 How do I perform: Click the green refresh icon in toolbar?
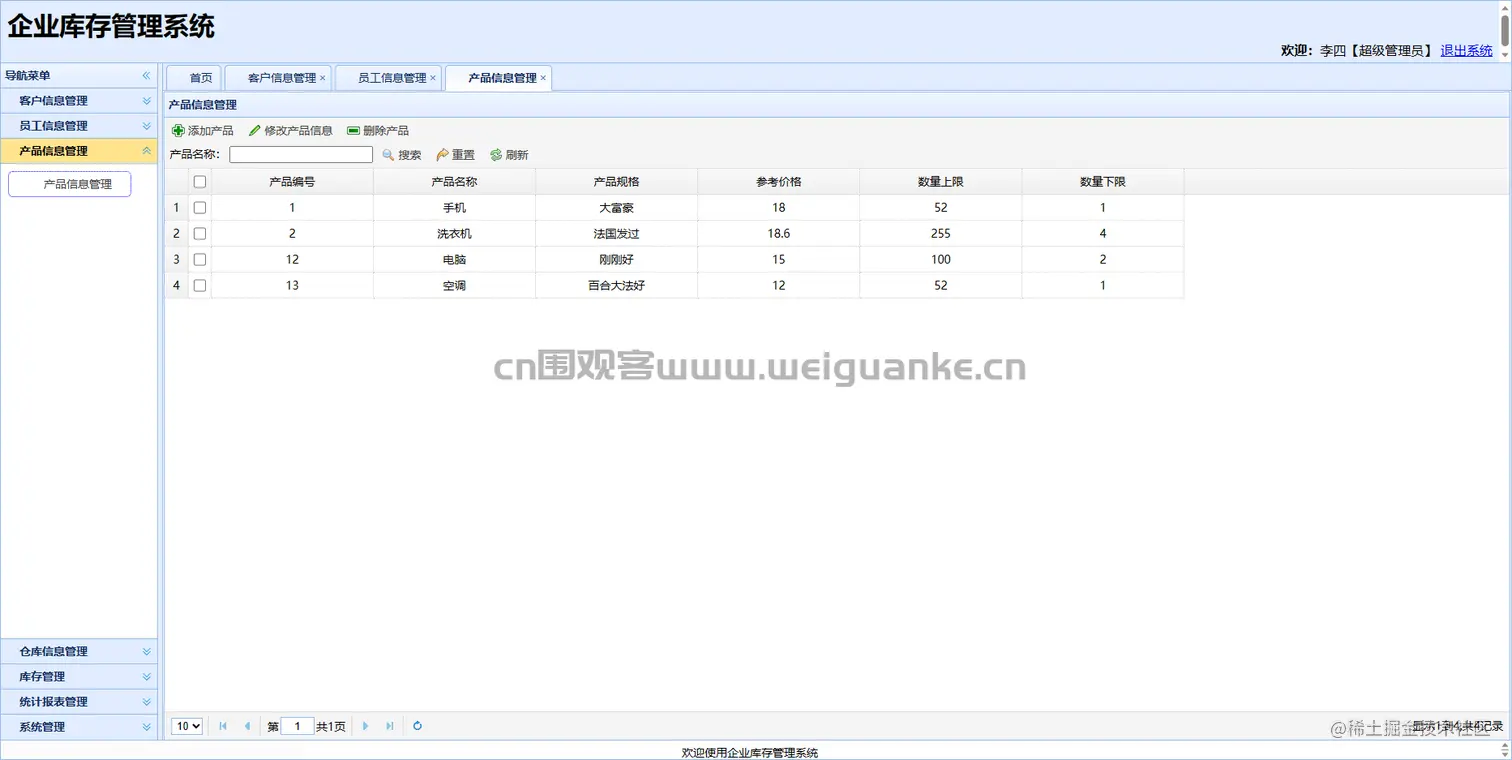pyautogui.click(x=496, y=155)
